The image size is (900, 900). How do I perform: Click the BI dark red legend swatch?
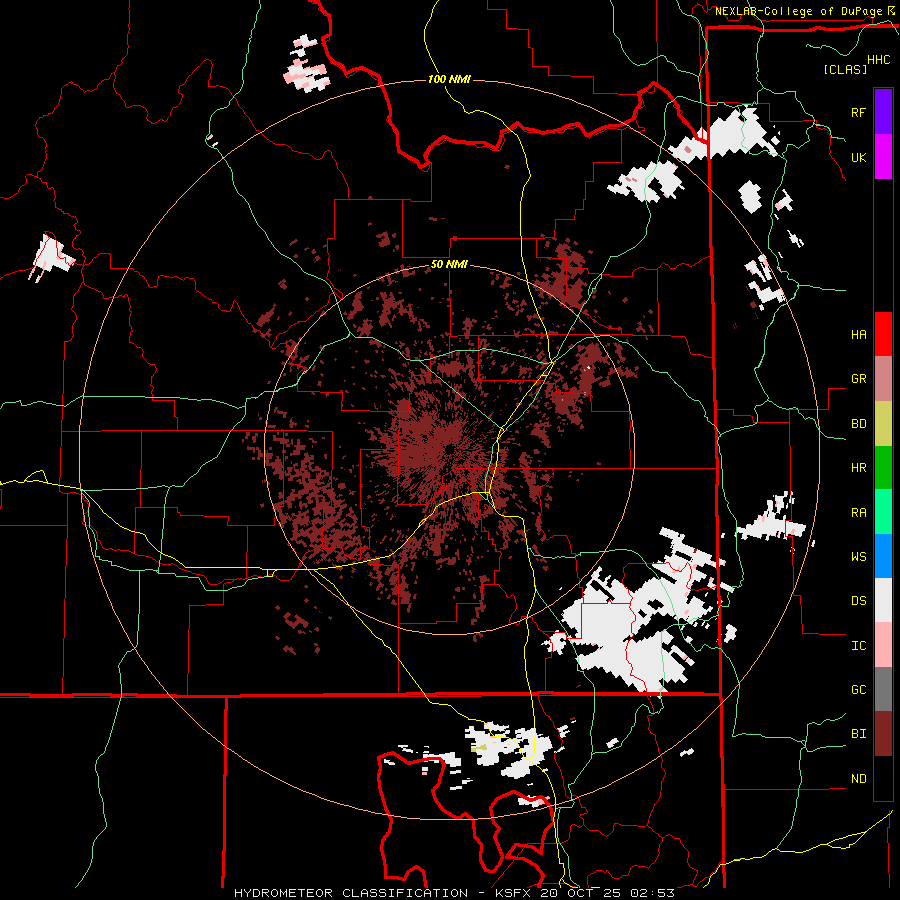[883, 734]
